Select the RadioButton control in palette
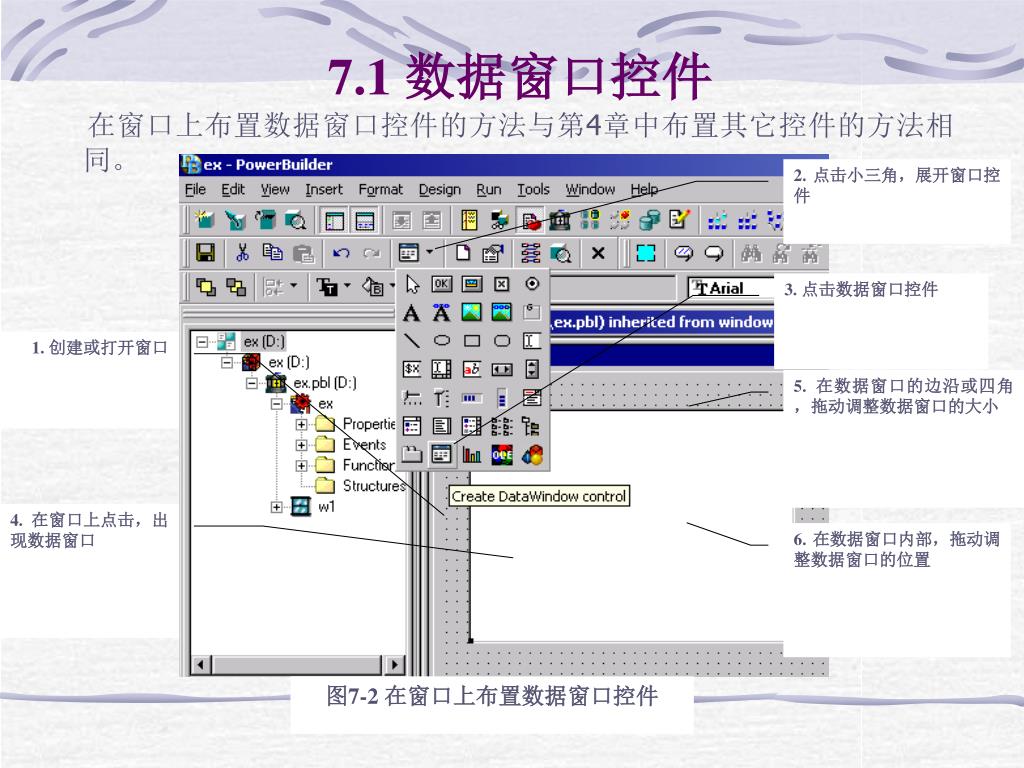 tap(532, 283)
